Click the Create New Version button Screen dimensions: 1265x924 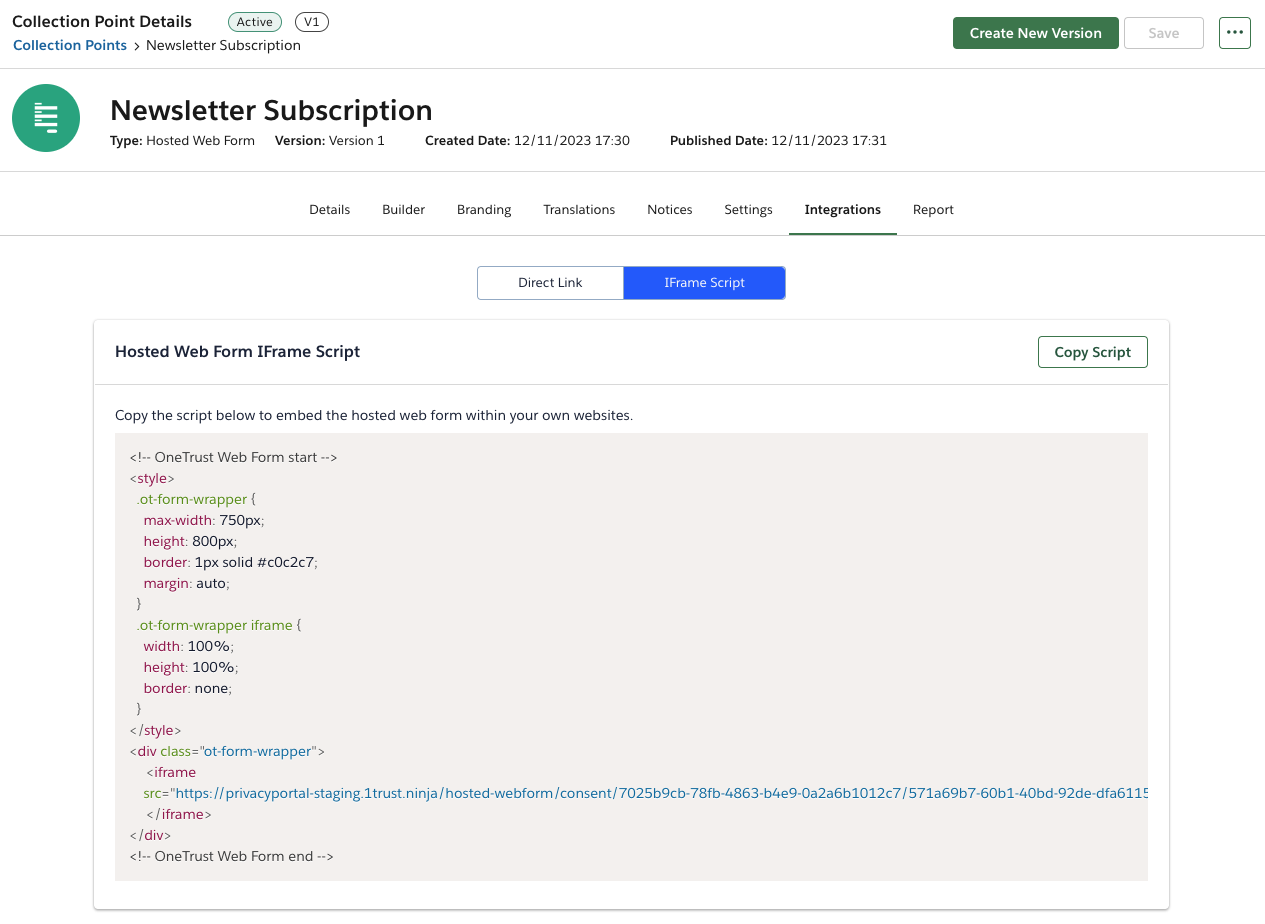(x=1035, y=32)
